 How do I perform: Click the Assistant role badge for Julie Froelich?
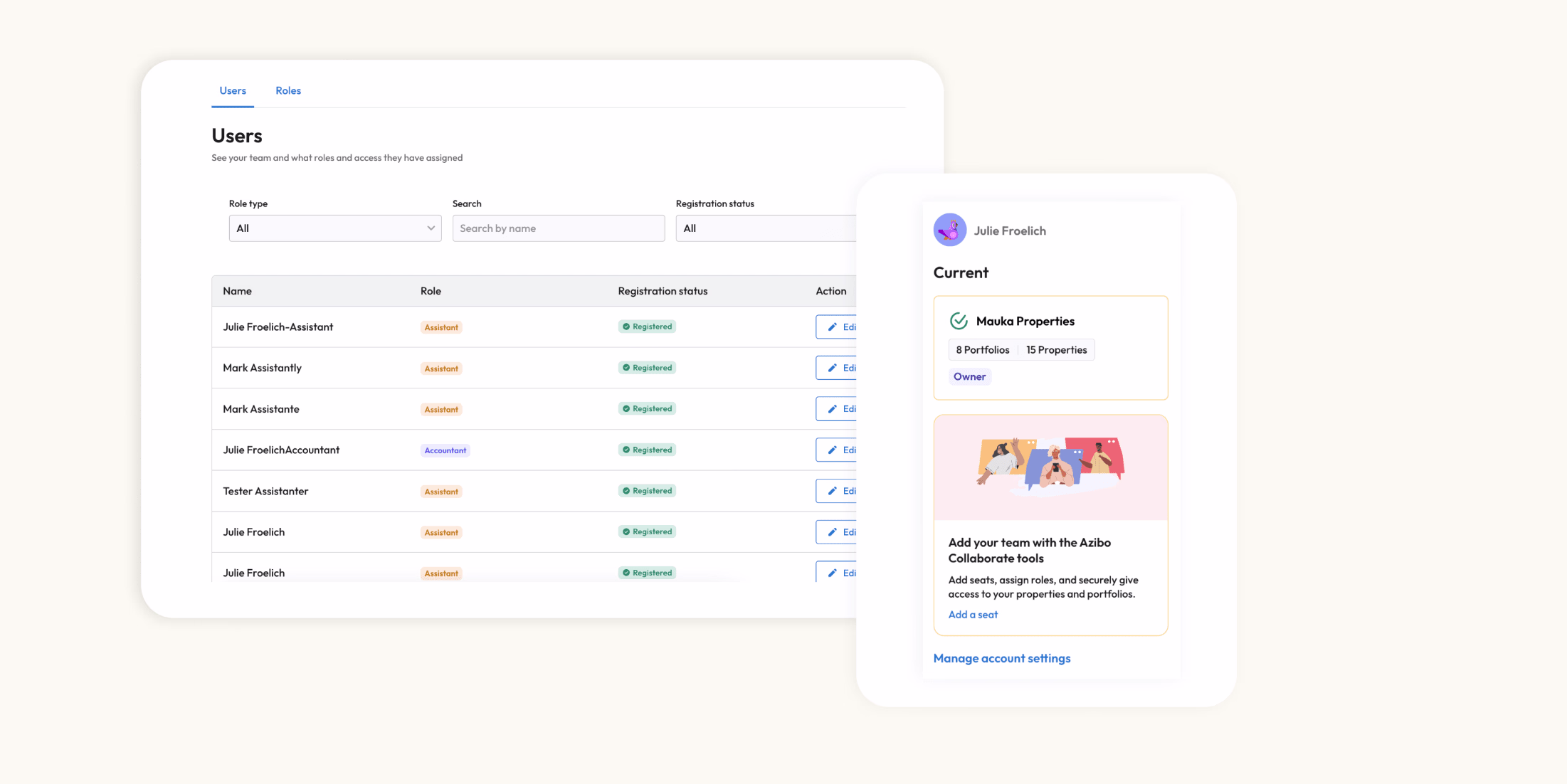441,532
